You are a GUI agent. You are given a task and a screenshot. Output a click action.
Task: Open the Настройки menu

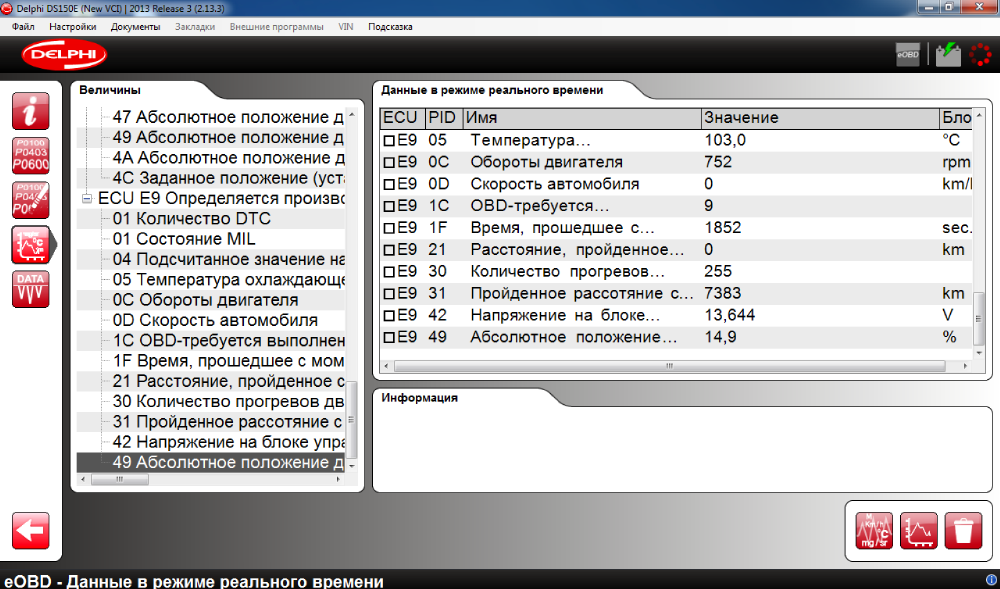tap(73, 27)
